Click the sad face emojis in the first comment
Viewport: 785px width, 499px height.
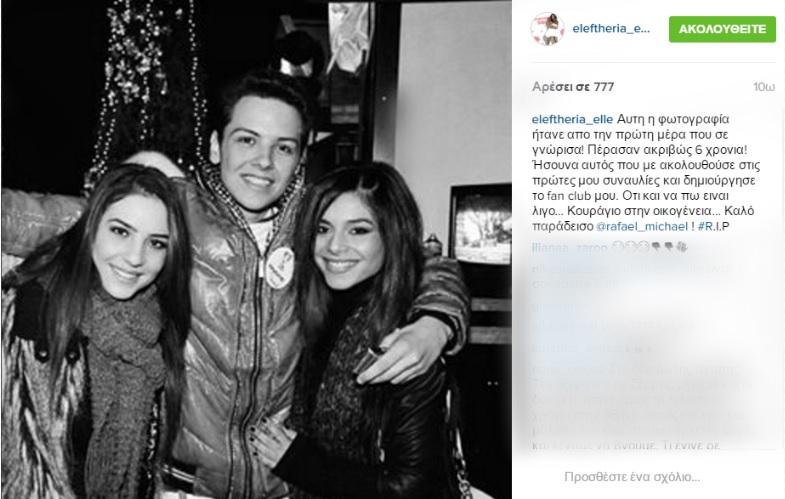click(631, 247)
